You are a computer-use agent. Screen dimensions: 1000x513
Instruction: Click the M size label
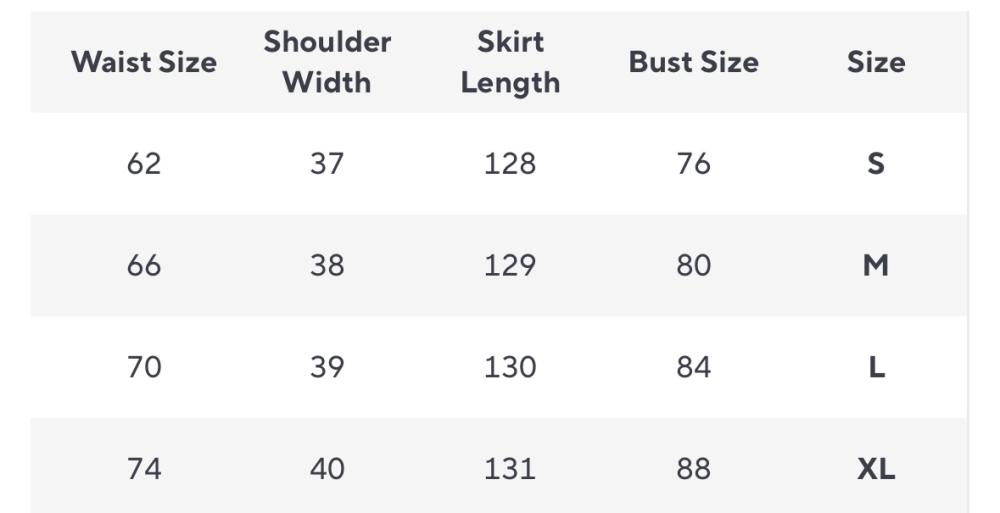[876, 265]
